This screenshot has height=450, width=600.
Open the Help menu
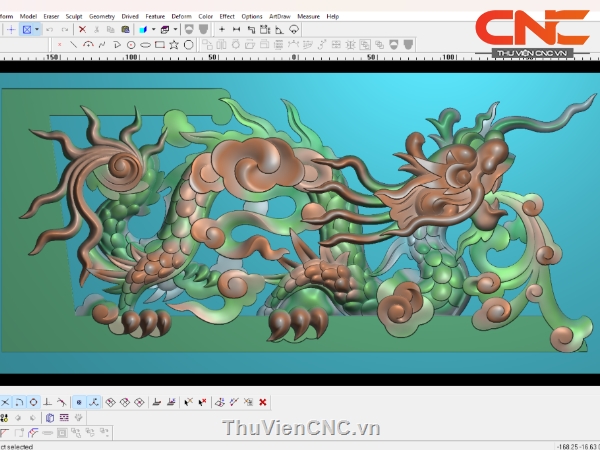(333, 16)
